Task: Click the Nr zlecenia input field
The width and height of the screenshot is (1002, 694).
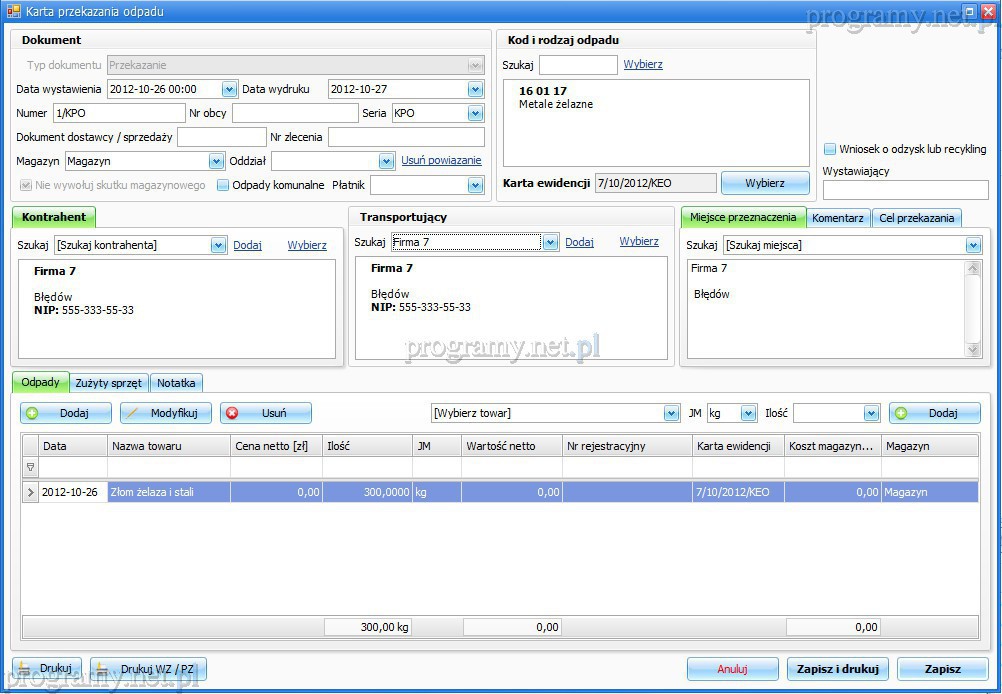Action: click(x=406, y=137)
